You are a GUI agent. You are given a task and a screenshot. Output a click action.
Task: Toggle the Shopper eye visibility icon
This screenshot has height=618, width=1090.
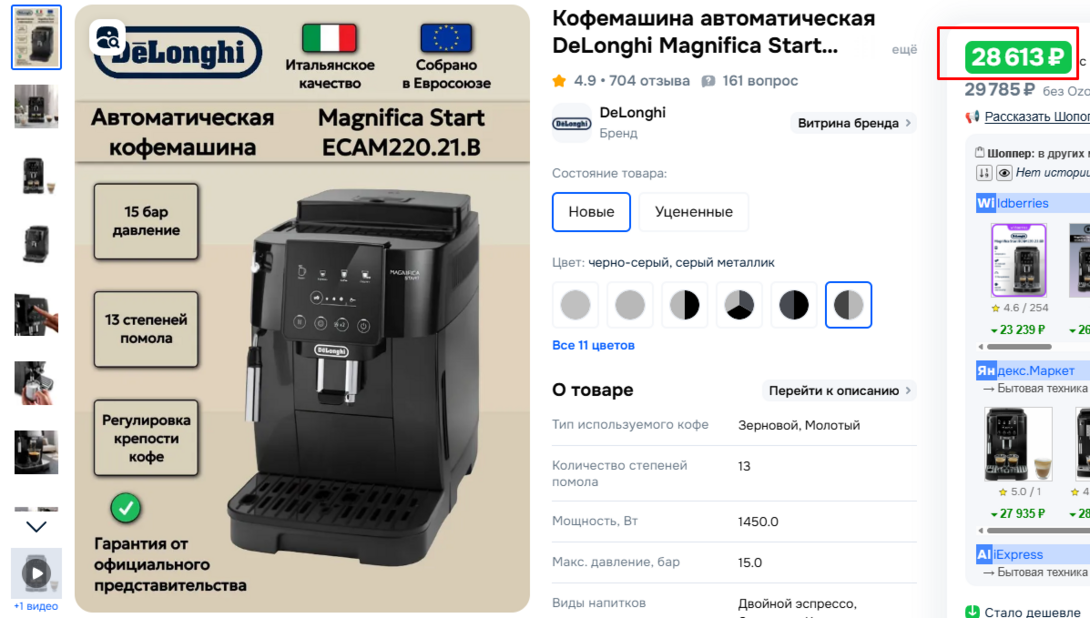coord(1004,173)
